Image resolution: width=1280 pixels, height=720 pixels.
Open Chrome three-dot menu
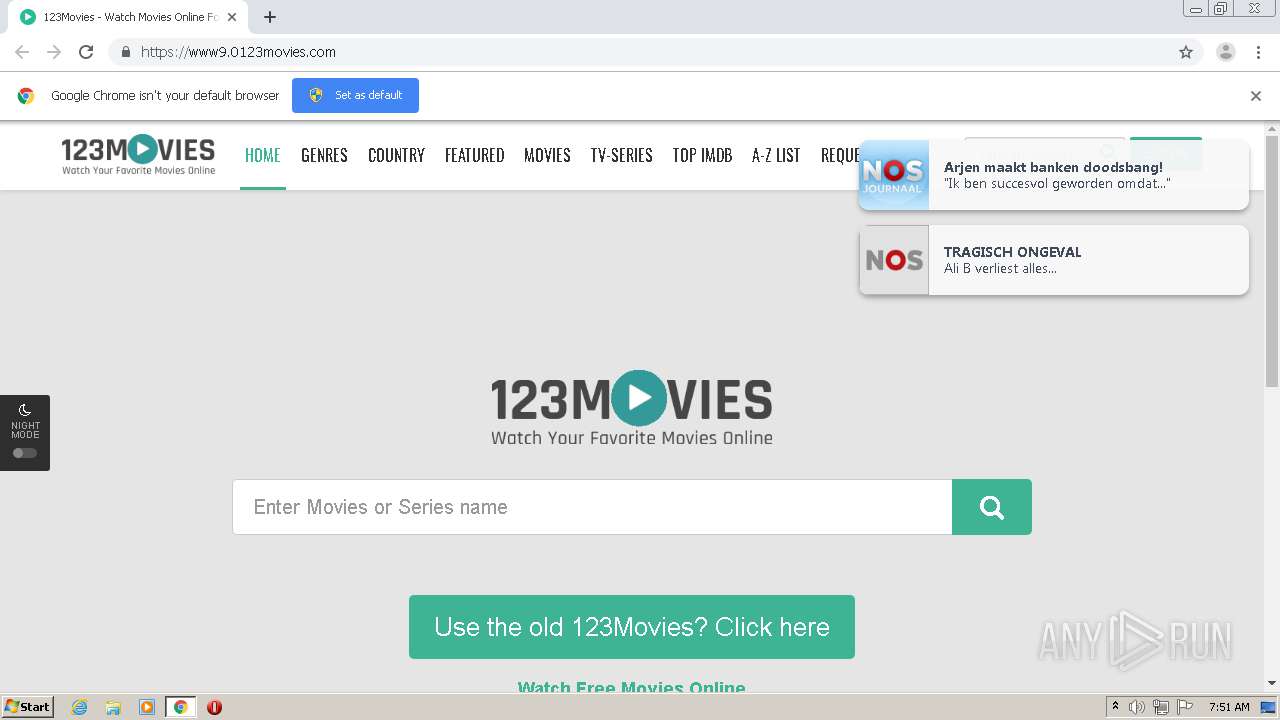[x=1258, y=52]
